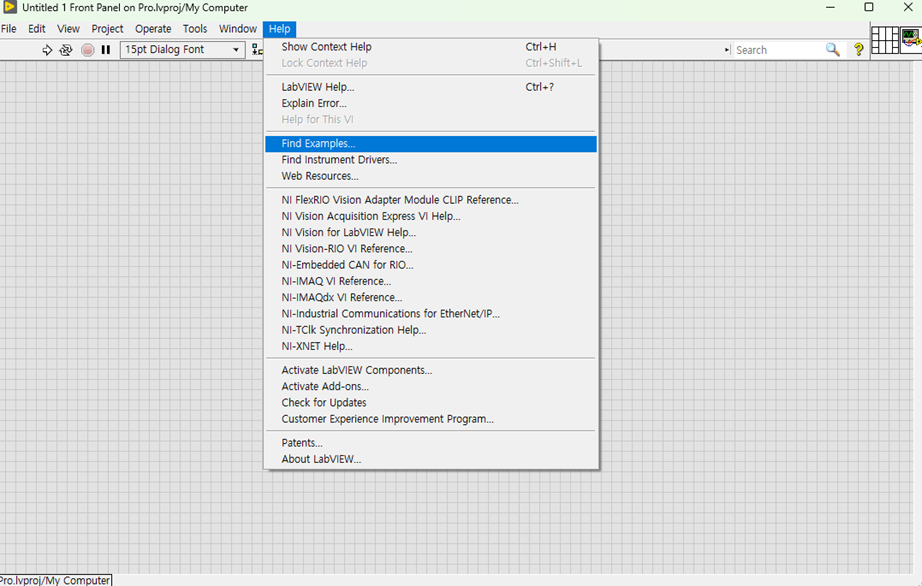
Task: Click the VI icon in corner
Action: (x=911, y=41)
